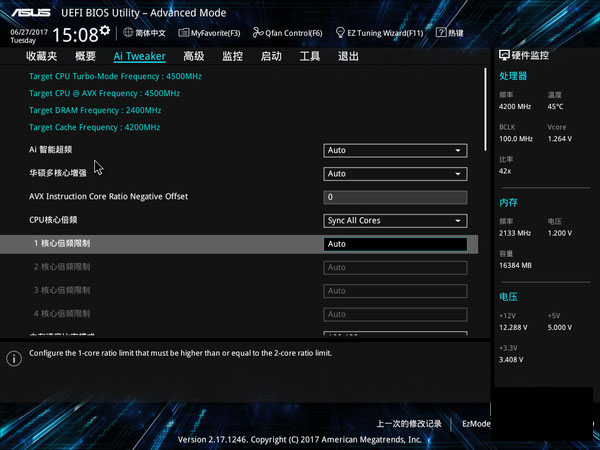Click the main settings list scrollbar
Image resolution: width=600 pixels, height=450 pixels.
[486, 109]
